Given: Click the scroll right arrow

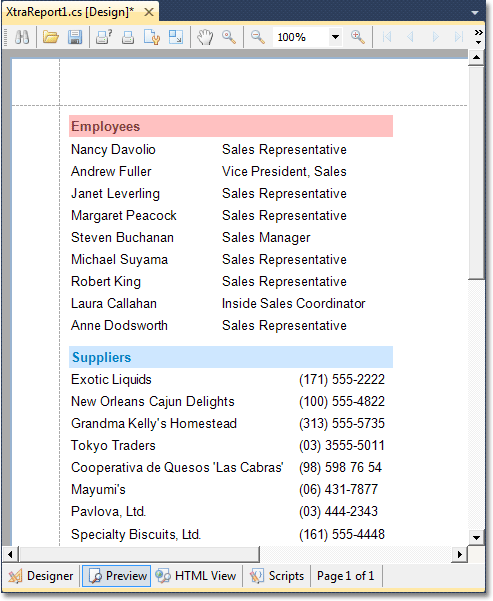Looking at the screenshot, I should point(460,554).
